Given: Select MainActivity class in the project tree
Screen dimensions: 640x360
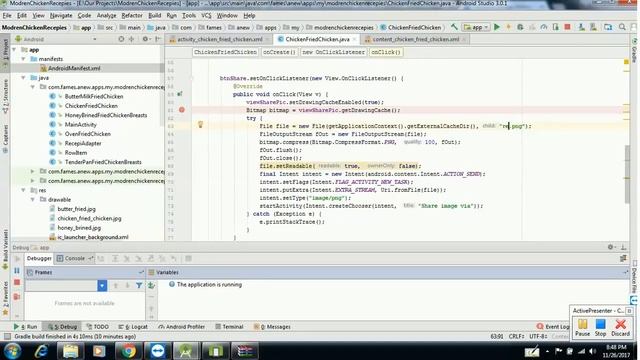Looking at the screenshot, I should click(x=80, y=124).
